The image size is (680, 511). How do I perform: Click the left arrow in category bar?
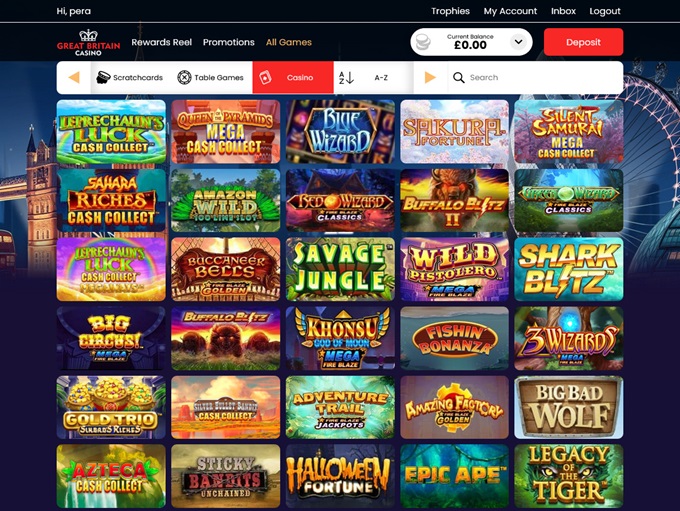[x=74, y=78]
